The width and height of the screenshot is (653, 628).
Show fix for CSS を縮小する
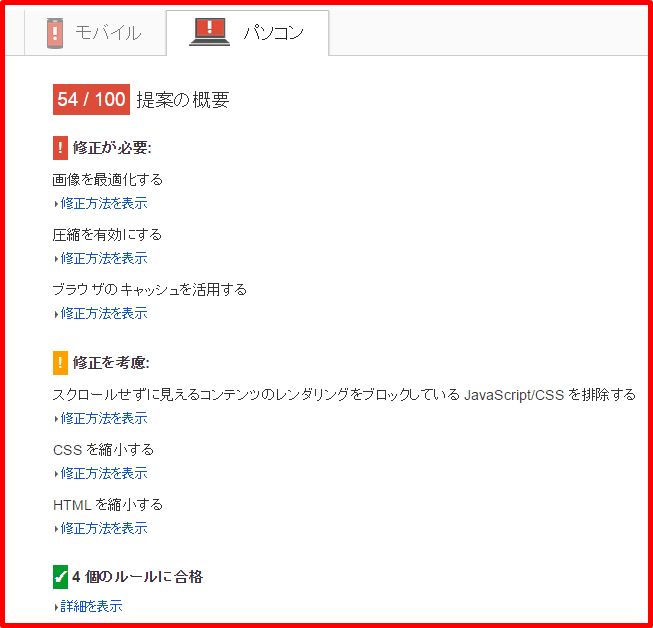pos(104,473)
